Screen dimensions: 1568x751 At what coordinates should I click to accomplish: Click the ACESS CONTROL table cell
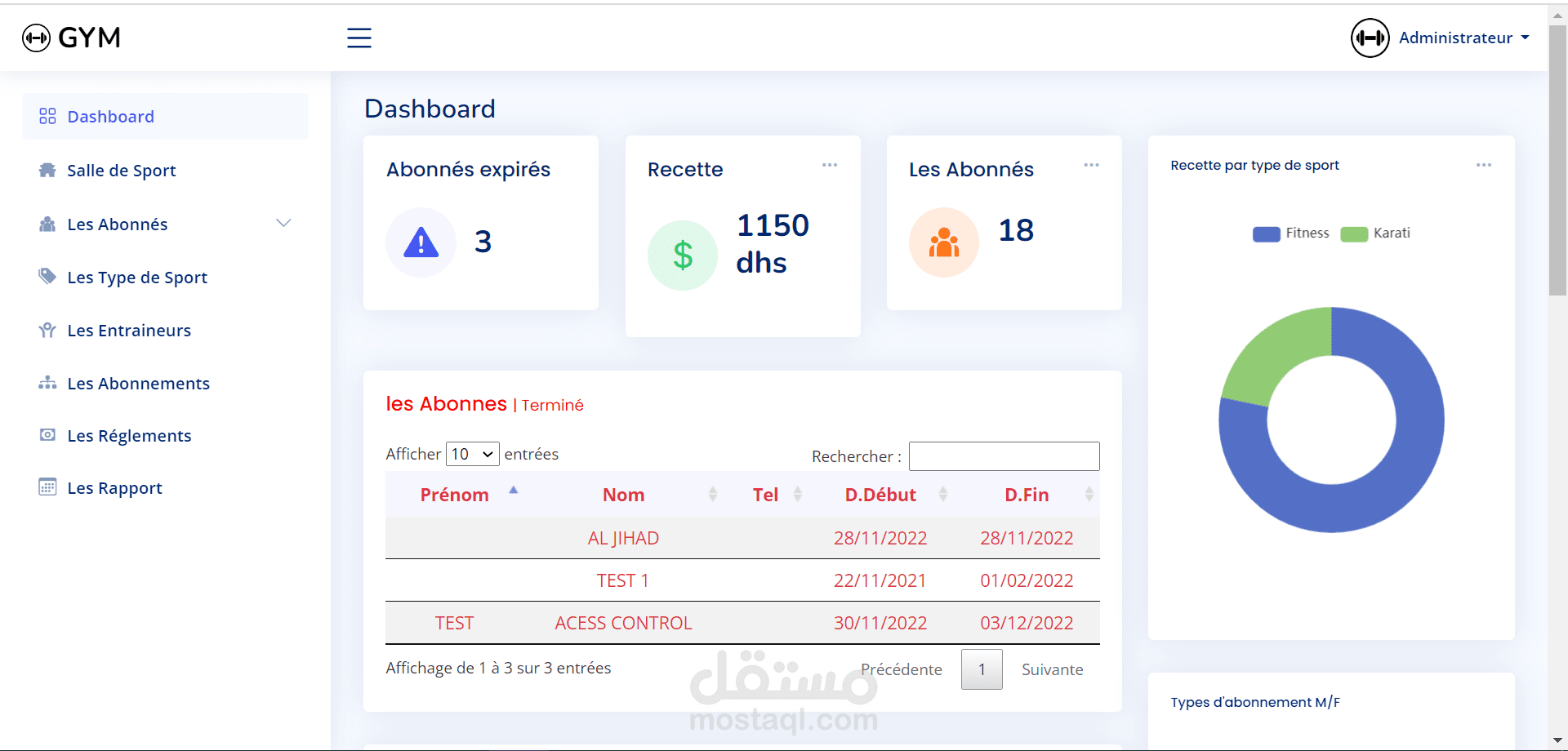624,623
